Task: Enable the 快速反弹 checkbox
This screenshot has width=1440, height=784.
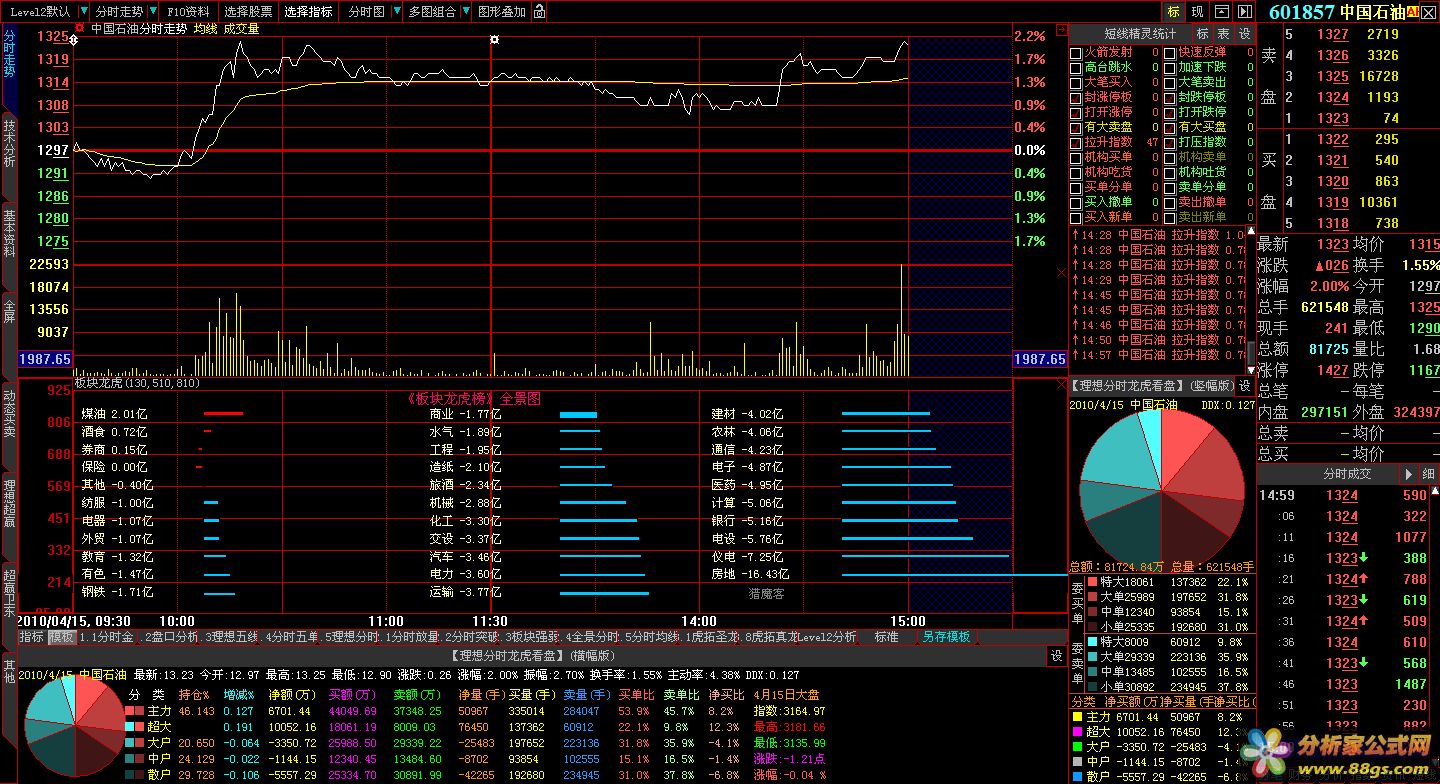Action: coord(1169,52)
